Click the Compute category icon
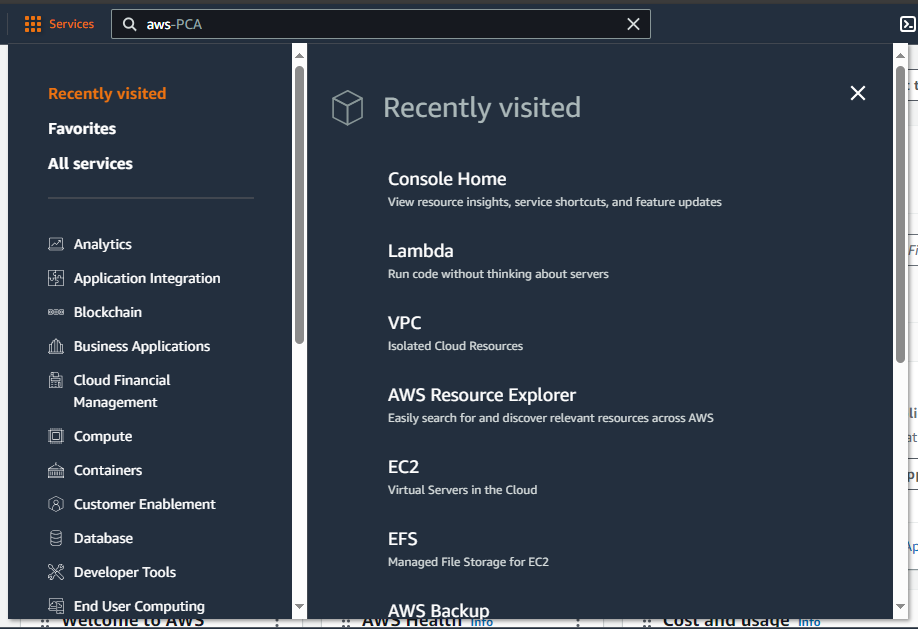 [x=56, y=436]
